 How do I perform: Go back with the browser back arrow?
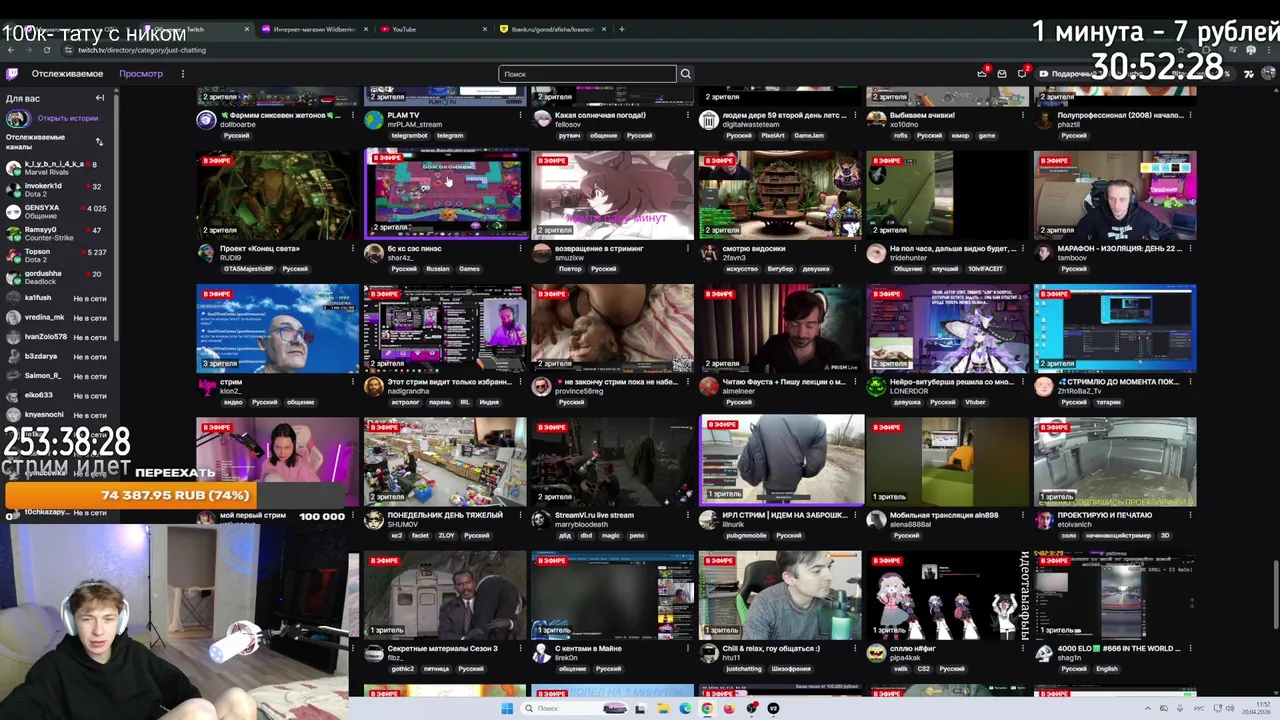tap(11, 50)
